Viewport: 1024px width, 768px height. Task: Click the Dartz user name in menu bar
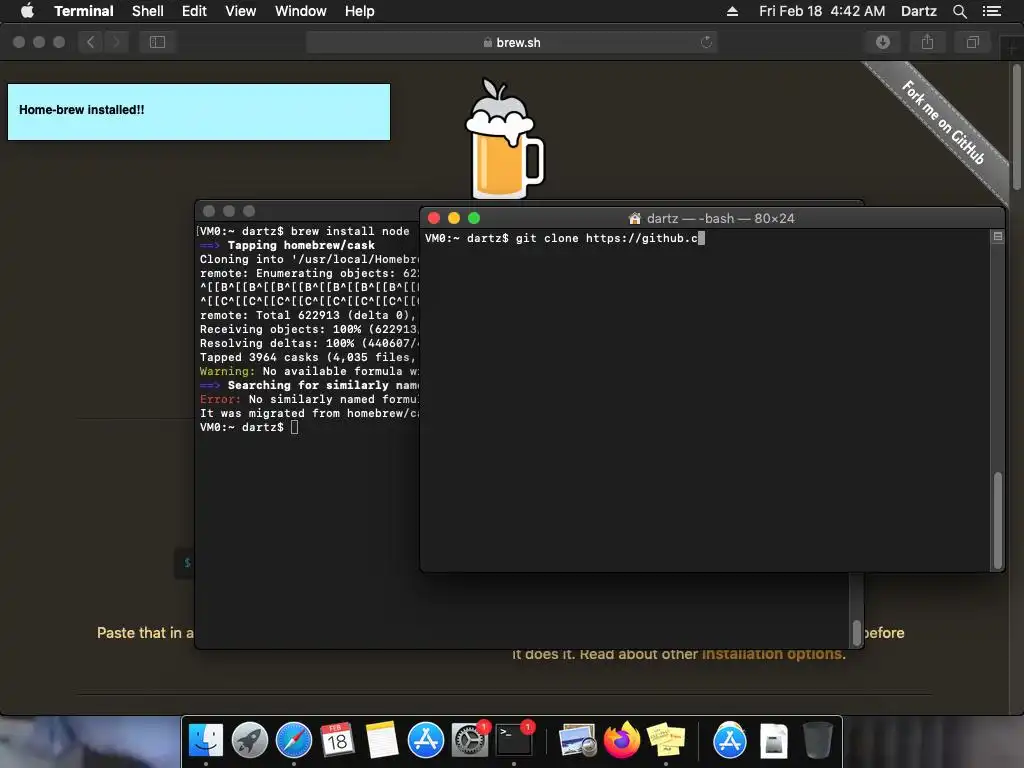[x=918, y=11]
